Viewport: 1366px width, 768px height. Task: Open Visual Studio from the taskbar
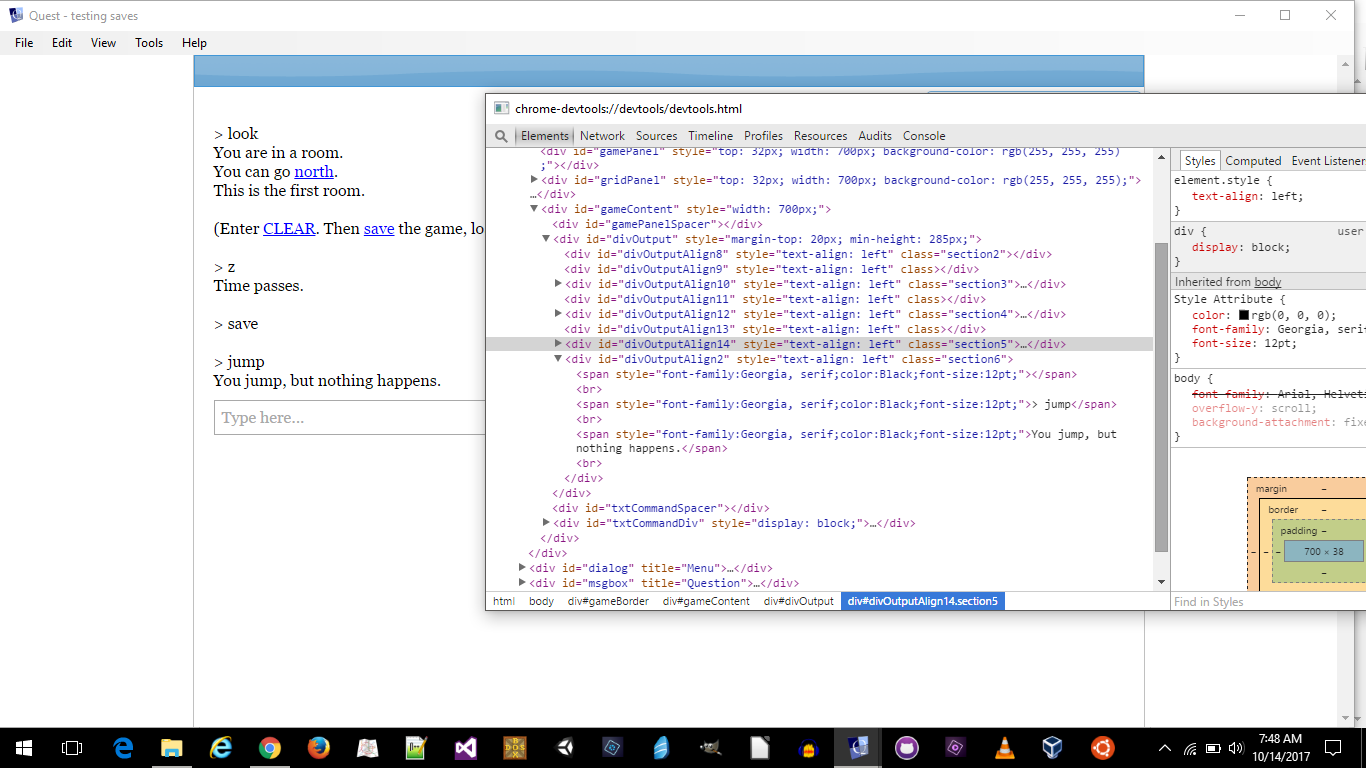(466, 748)
